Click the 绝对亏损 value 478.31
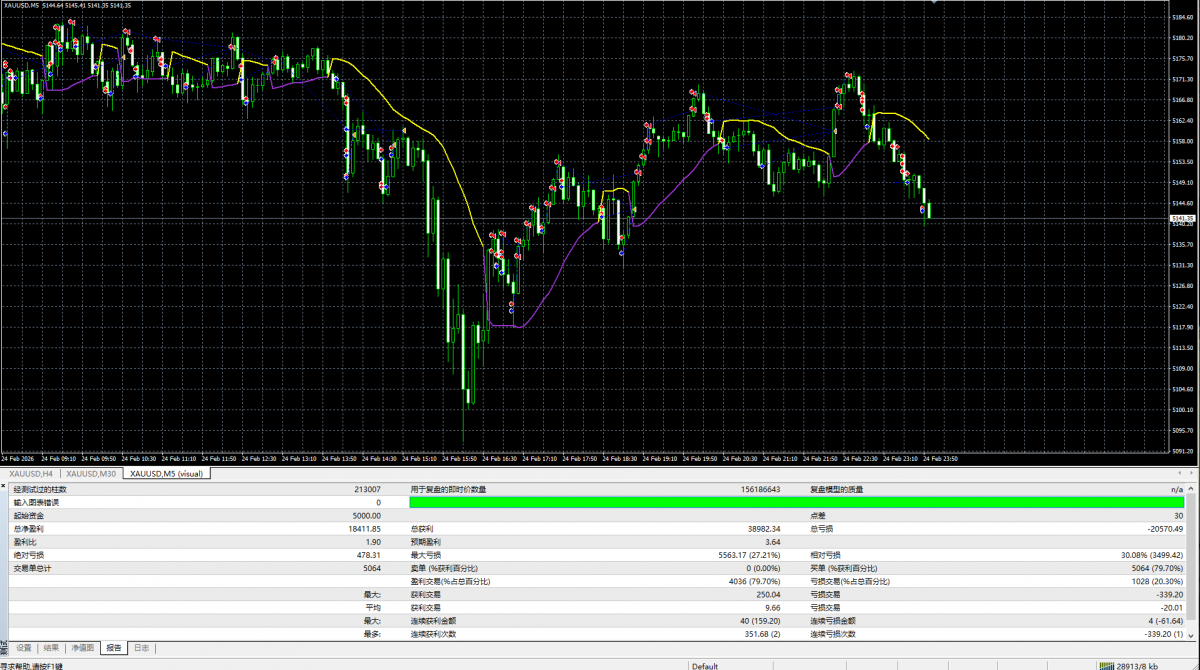 click(369, 554)
